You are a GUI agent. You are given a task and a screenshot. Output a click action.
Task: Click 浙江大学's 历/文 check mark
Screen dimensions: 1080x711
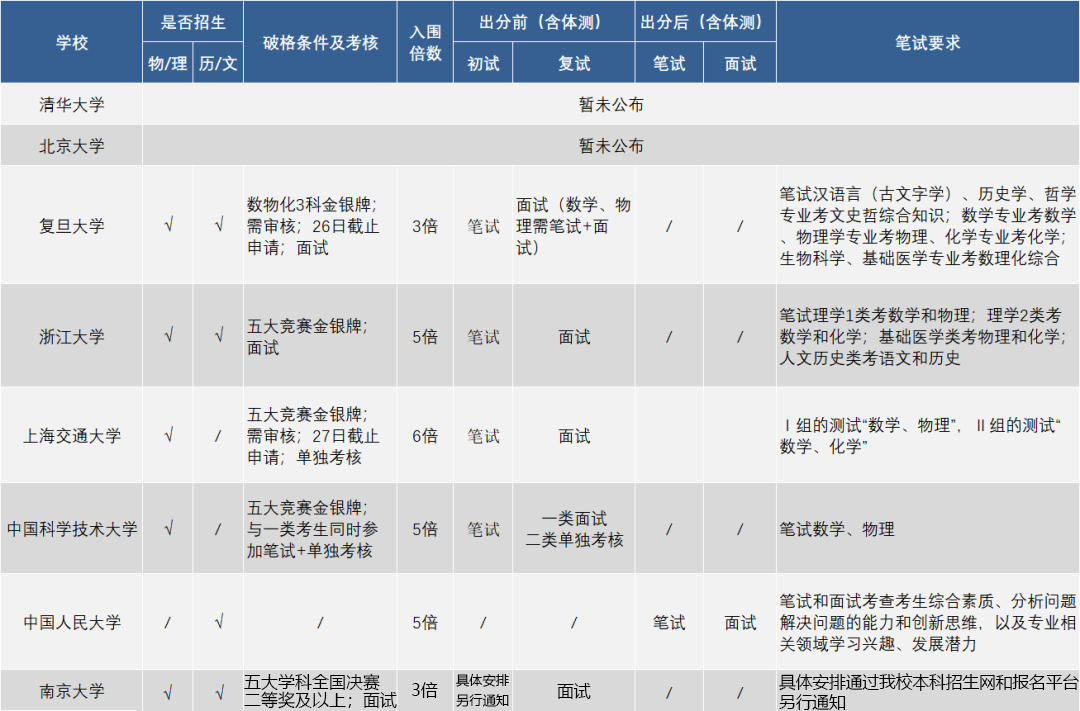[x=218, y=336]
